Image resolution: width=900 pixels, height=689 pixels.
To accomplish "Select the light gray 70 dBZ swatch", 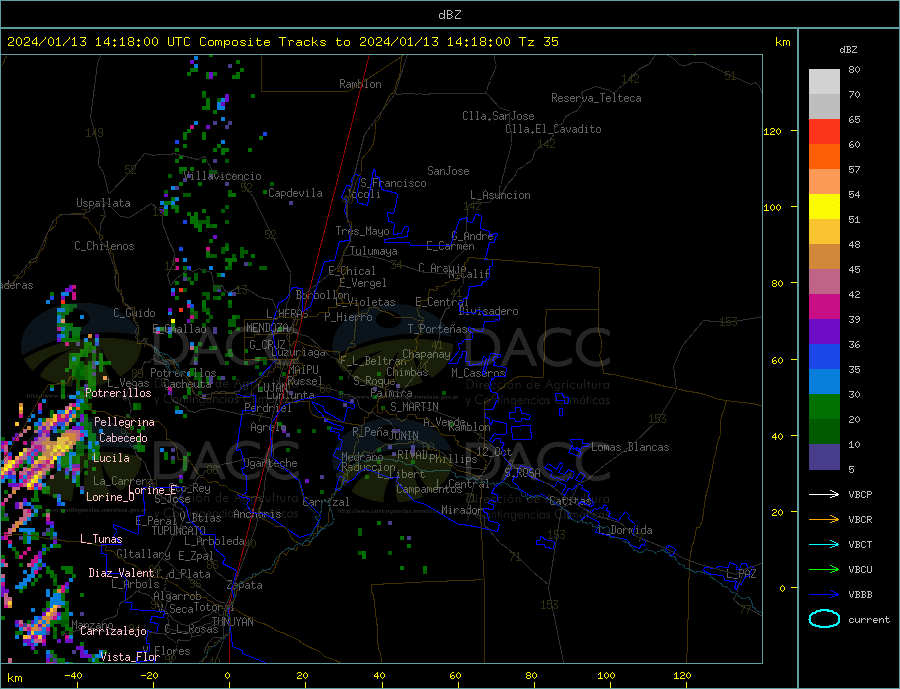I will click(x=824, y=82).
